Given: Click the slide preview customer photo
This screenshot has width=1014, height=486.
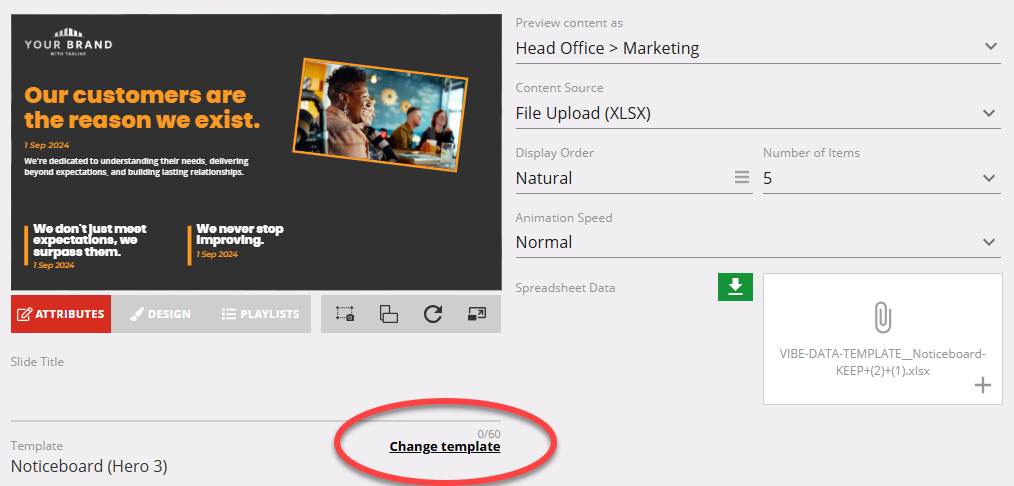Looking at the screenshot, I should coord(383,113).
